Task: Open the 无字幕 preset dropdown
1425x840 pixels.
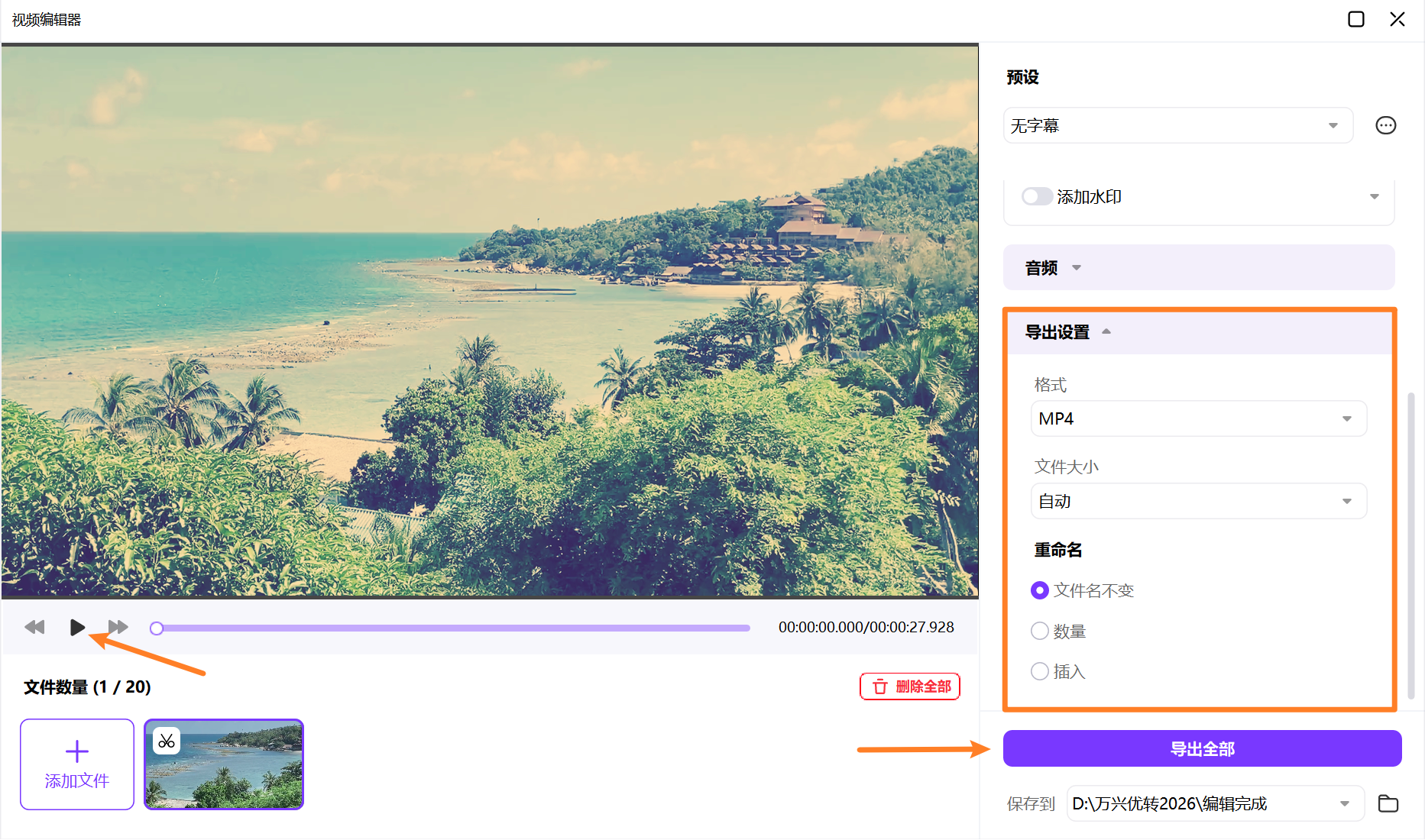Action: coord(1177,125)
